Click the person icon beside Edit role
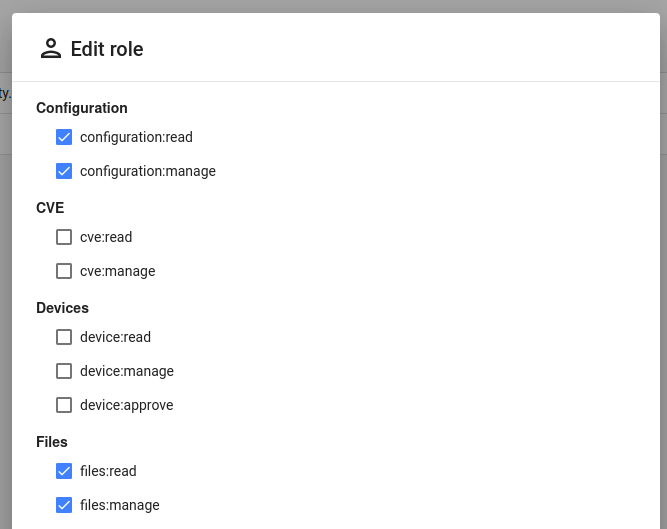667x529 pixels. [51, 48]
